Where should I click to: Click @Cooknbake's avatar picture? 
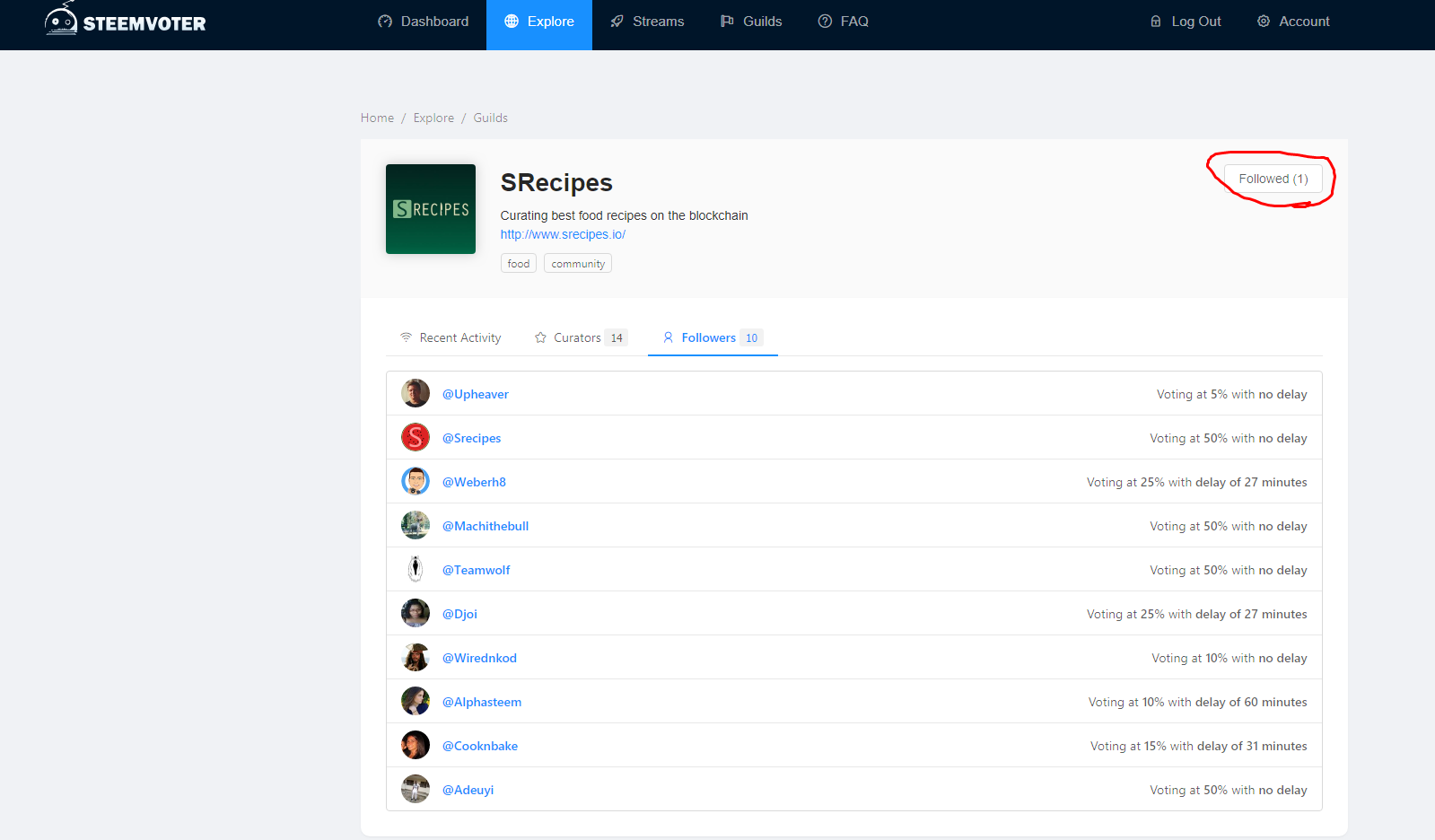click(x=416, y=745)
